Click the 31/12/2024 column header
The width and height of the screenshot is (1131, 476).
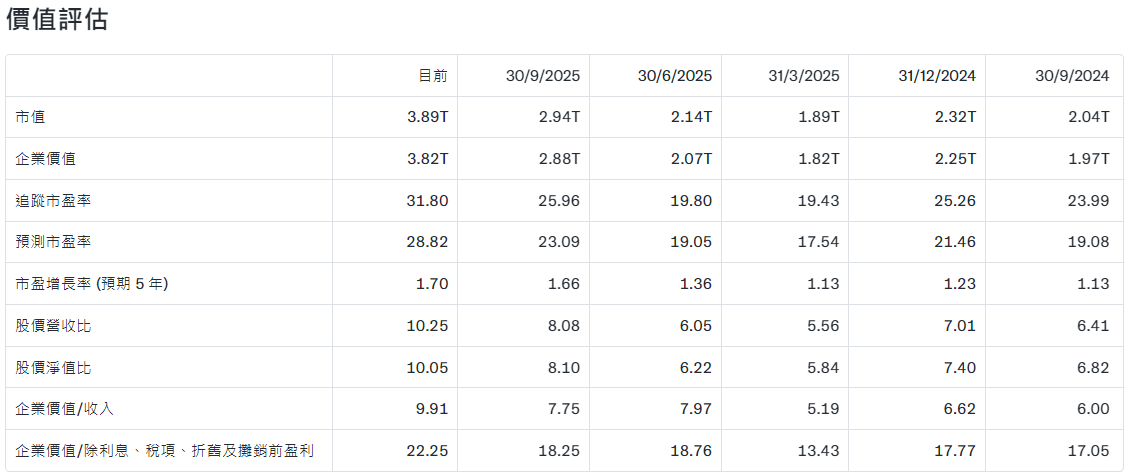pyautogui.click(x=936, y=76)
